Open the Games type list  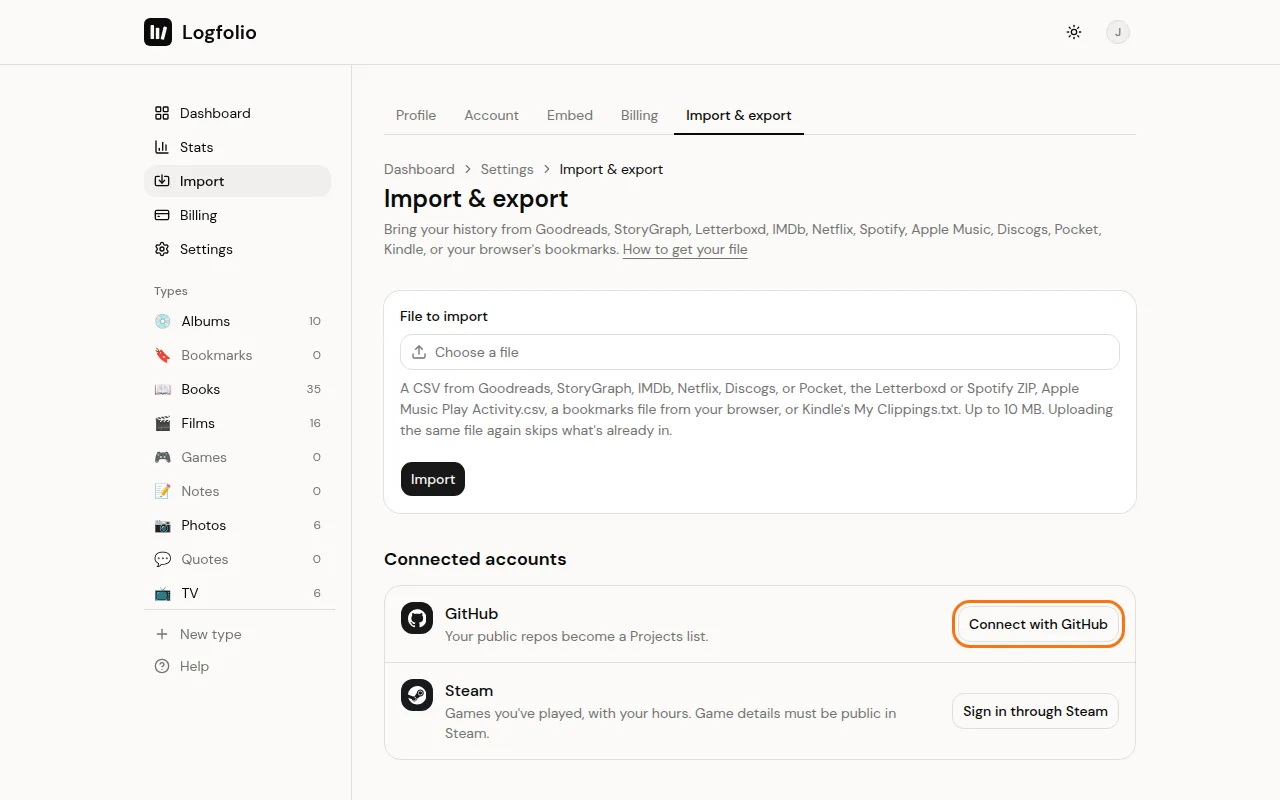(237, 457)
